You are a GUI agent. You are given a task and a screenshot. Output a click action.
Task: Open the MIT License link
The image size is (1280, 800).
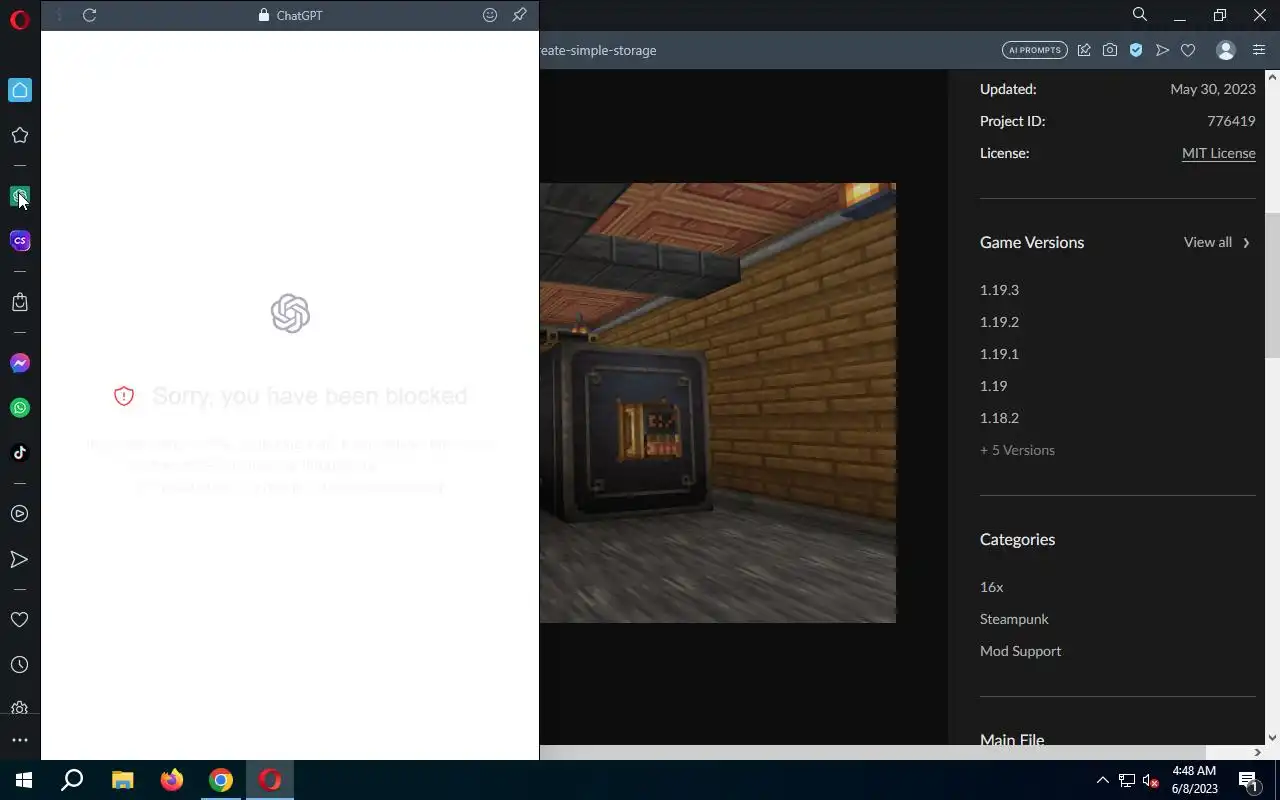1218,153
